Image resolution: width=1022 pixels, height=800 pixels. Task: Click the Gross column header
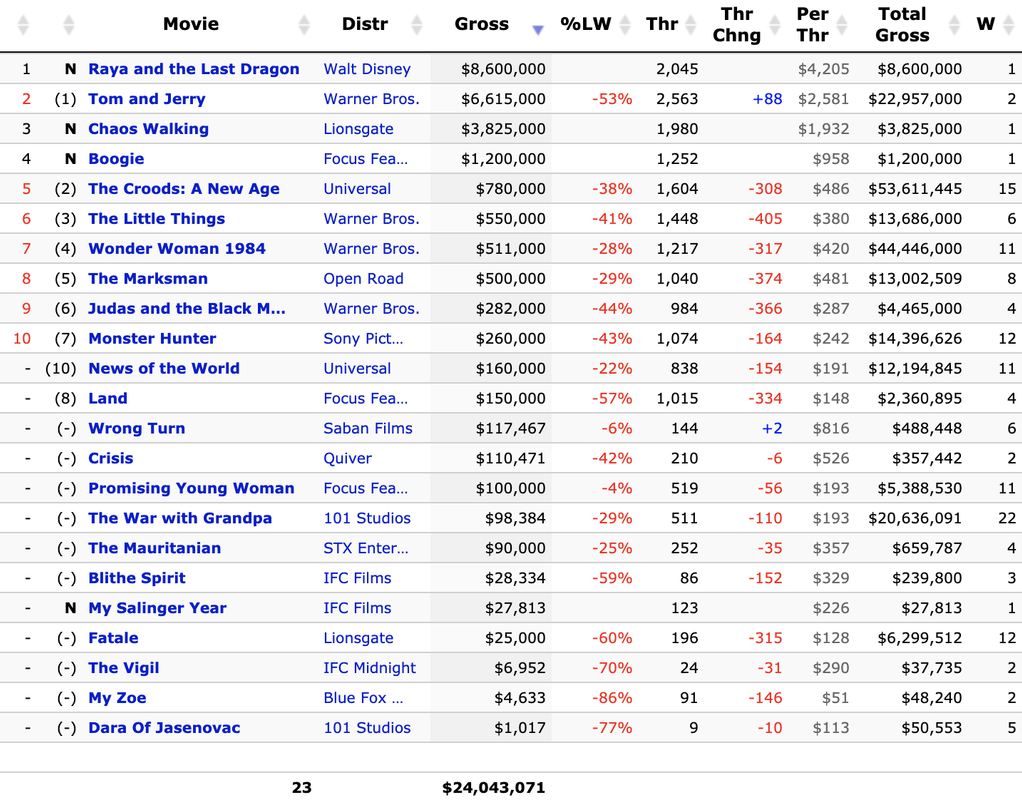point(482,24)
